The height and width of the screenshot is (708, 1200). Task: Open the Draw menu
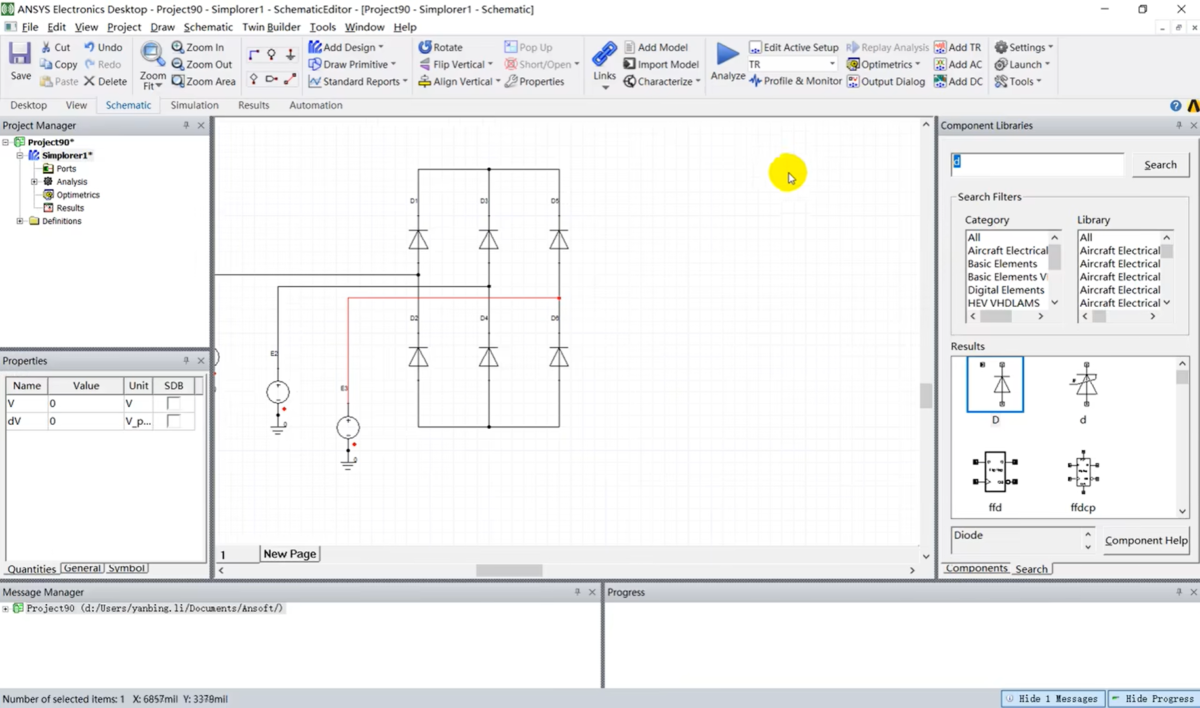point(162,27)
